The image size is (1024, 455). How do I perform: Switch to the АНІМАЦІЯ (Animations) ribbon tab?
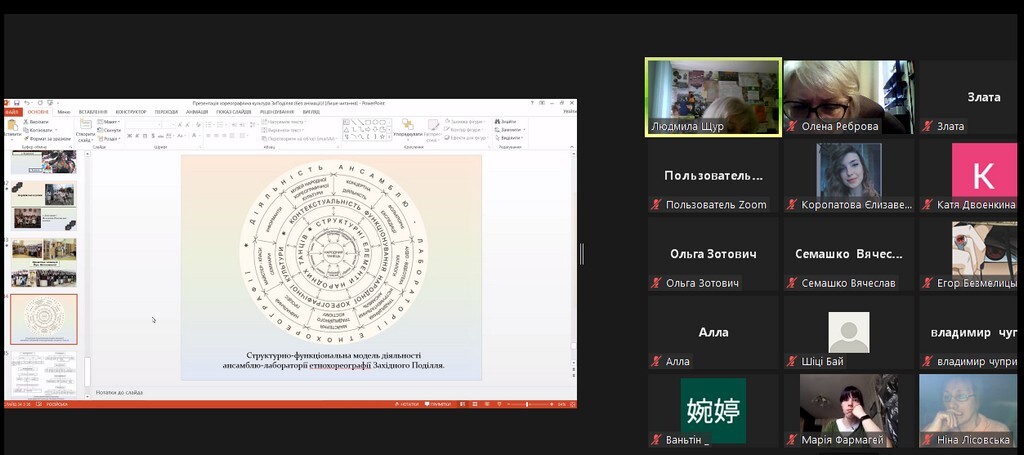click(x=197, y=112)
